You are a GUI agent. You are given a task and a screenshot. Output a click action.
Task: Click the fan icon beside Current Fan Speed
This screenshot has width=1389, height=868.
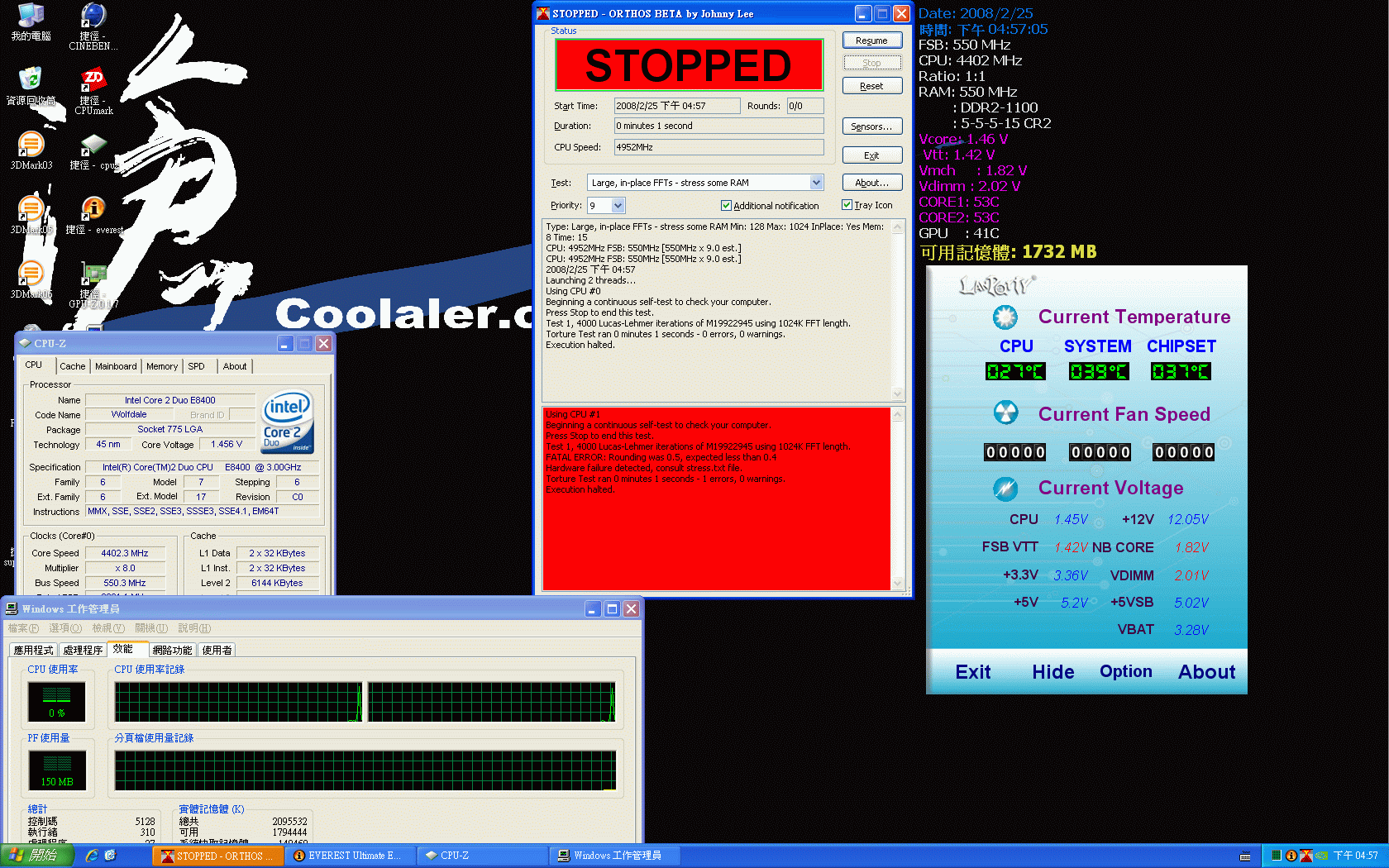point(1005,413)
